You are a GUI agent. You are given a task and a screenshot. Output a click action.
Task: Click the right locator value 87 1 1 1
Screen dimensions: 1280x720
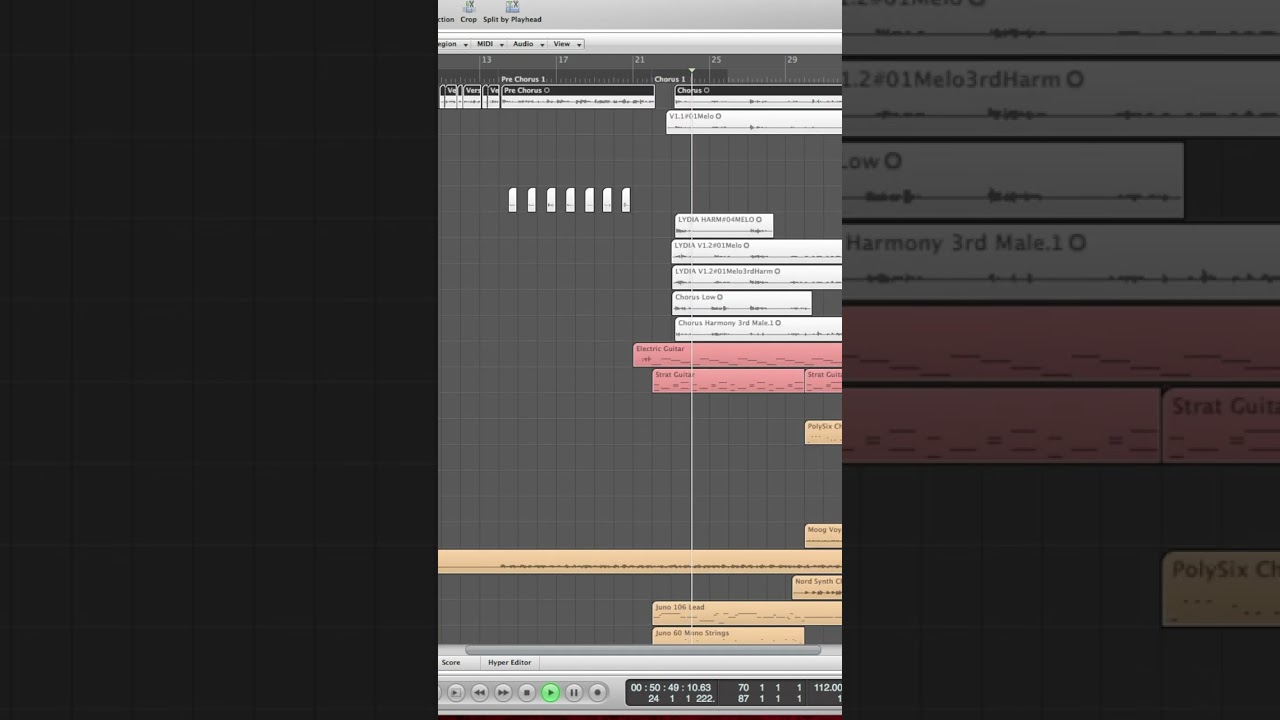(x=770, y=698)
